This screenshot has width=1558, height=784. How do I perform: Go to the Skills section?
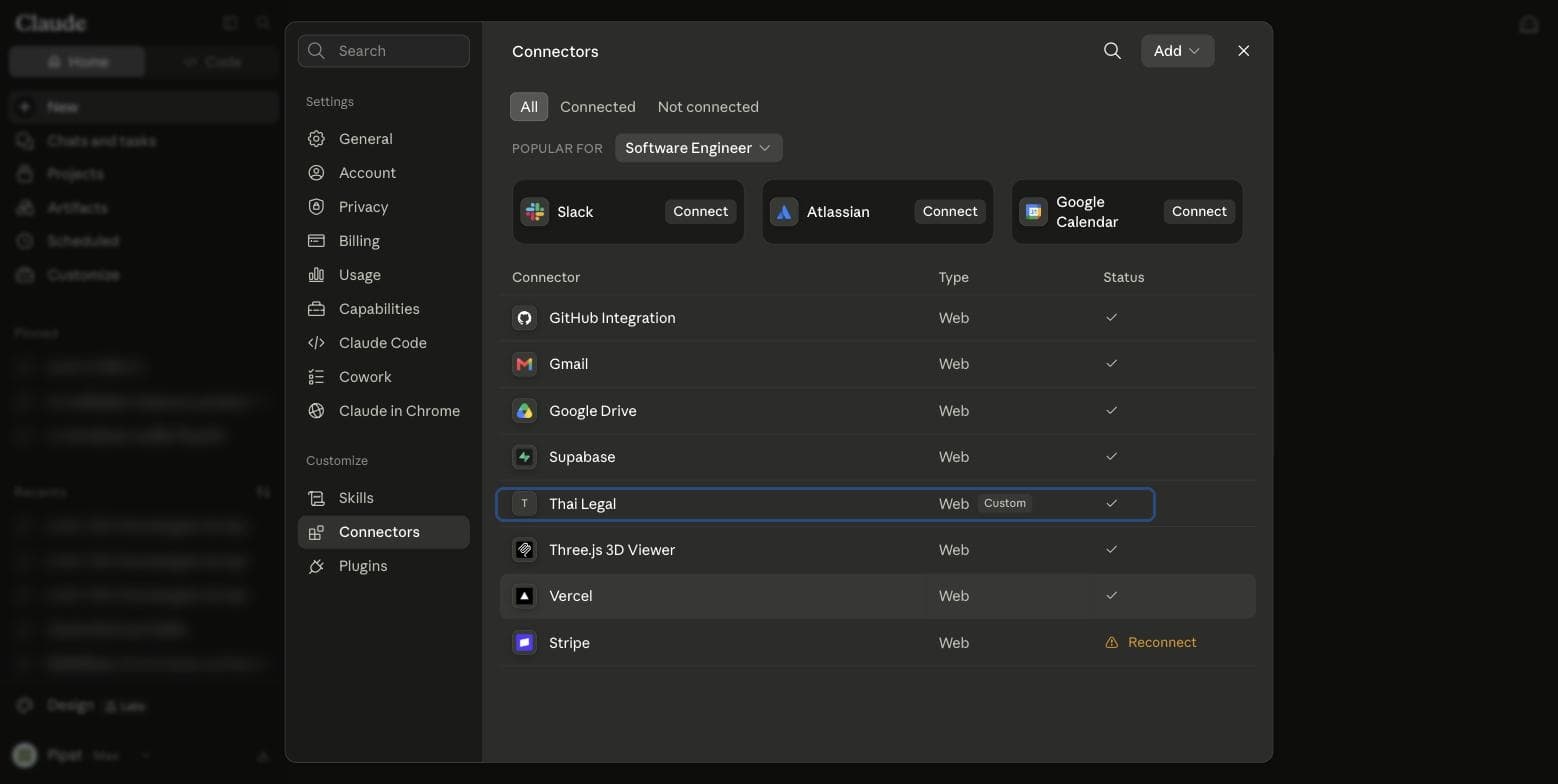[x=384, y=498]
